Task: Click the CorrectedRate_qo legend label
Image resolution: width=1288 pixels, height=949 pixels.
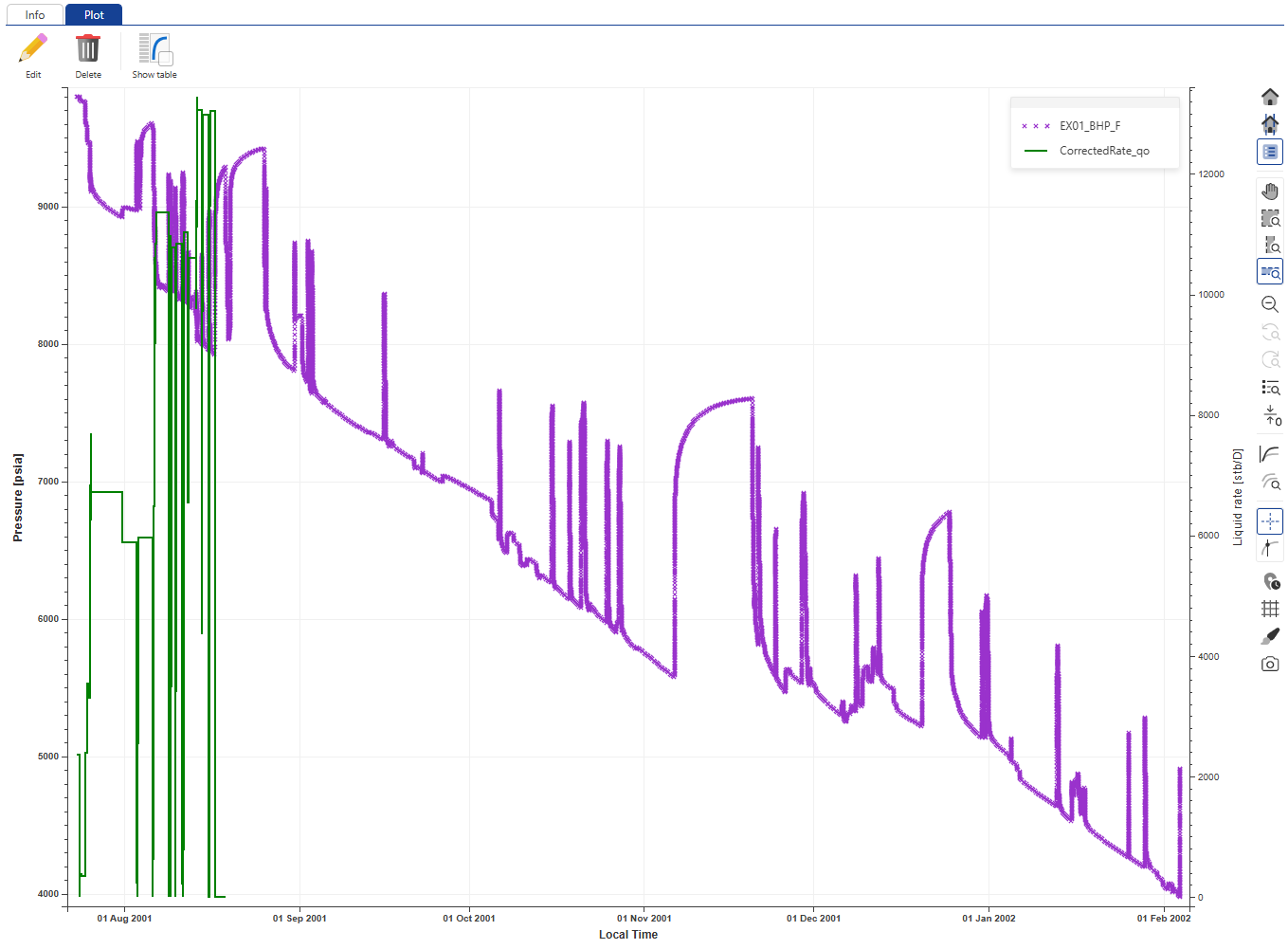Action: point(1104,151)
